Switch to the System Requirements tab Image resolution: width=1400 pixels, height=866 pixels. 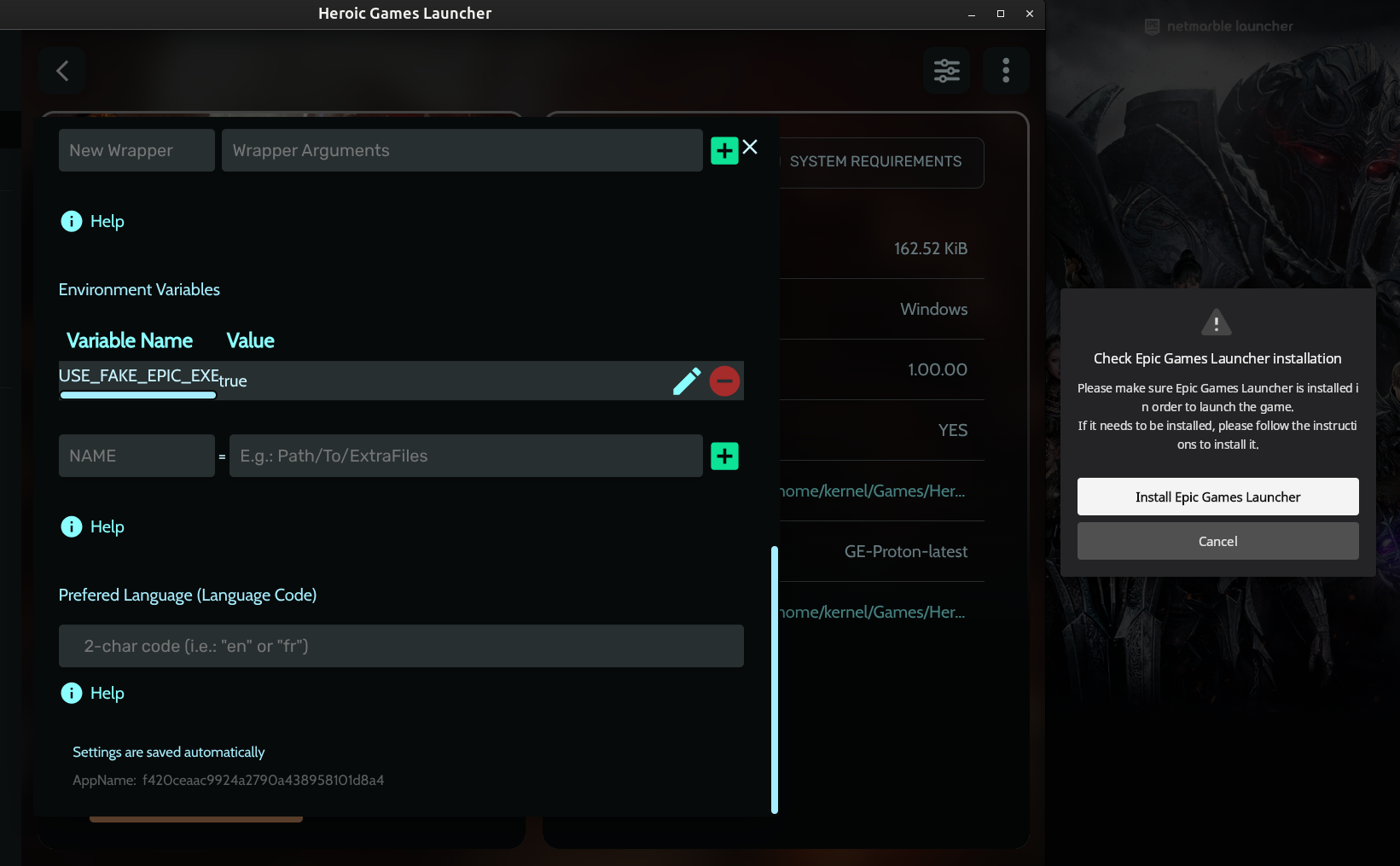[x=875, y=162]
